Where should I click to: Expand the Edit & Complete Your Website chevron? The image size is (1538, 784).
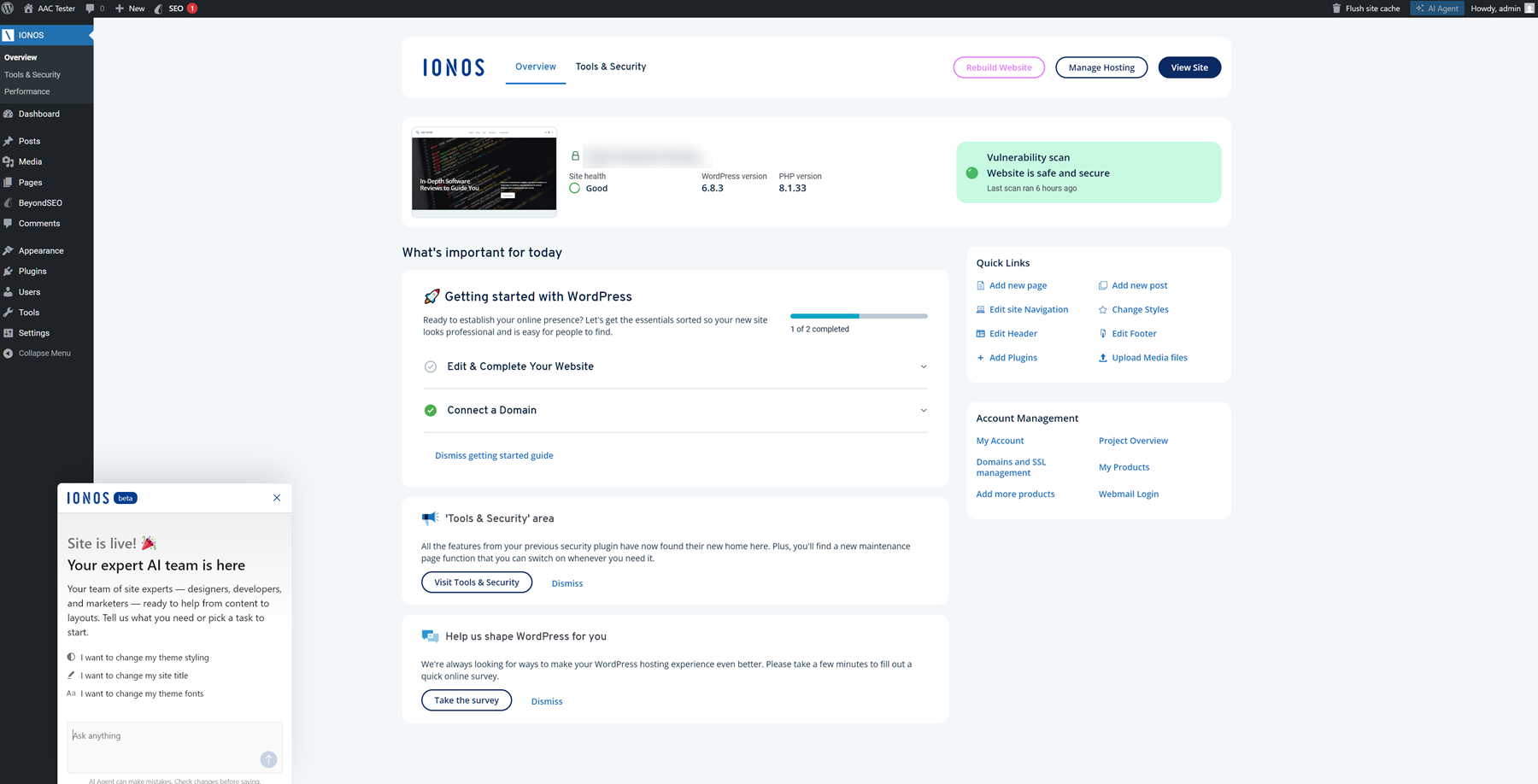(x=924, y=367)
